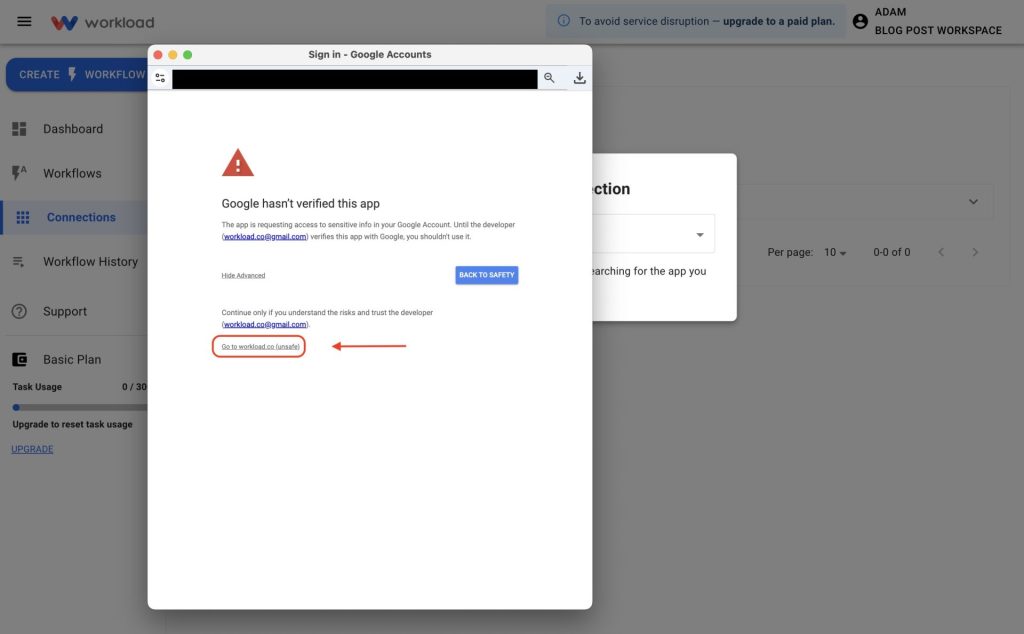
Task: Click upgrade to a paid plan link
Action: (x=778, y=21)
